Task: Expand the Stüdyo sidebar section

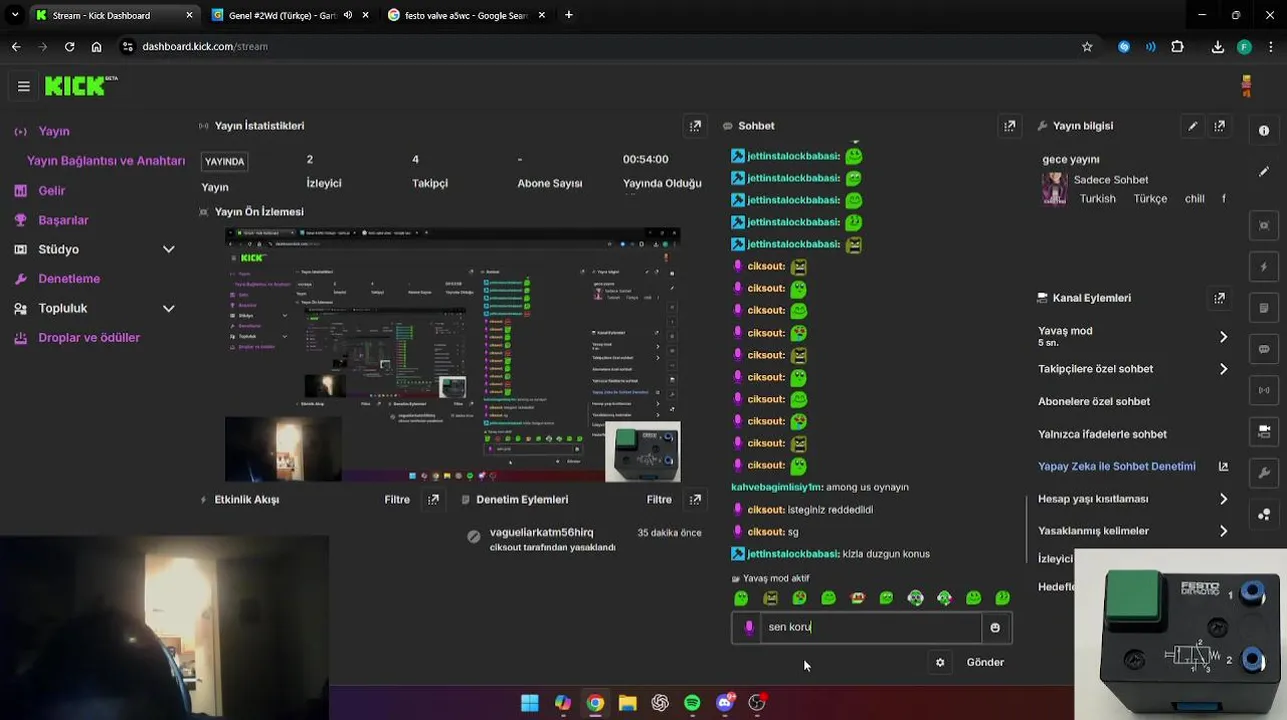Action: pyautogui.click(x=168, y=249)
